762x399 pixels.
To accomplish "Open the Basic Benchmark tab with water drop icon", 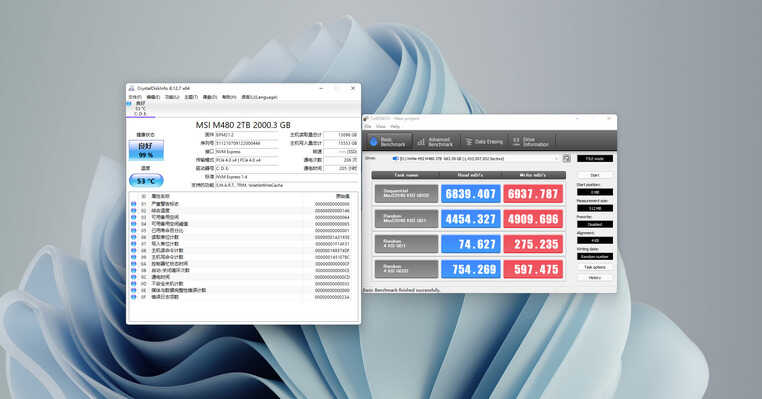I will click(x=388, y=141).
